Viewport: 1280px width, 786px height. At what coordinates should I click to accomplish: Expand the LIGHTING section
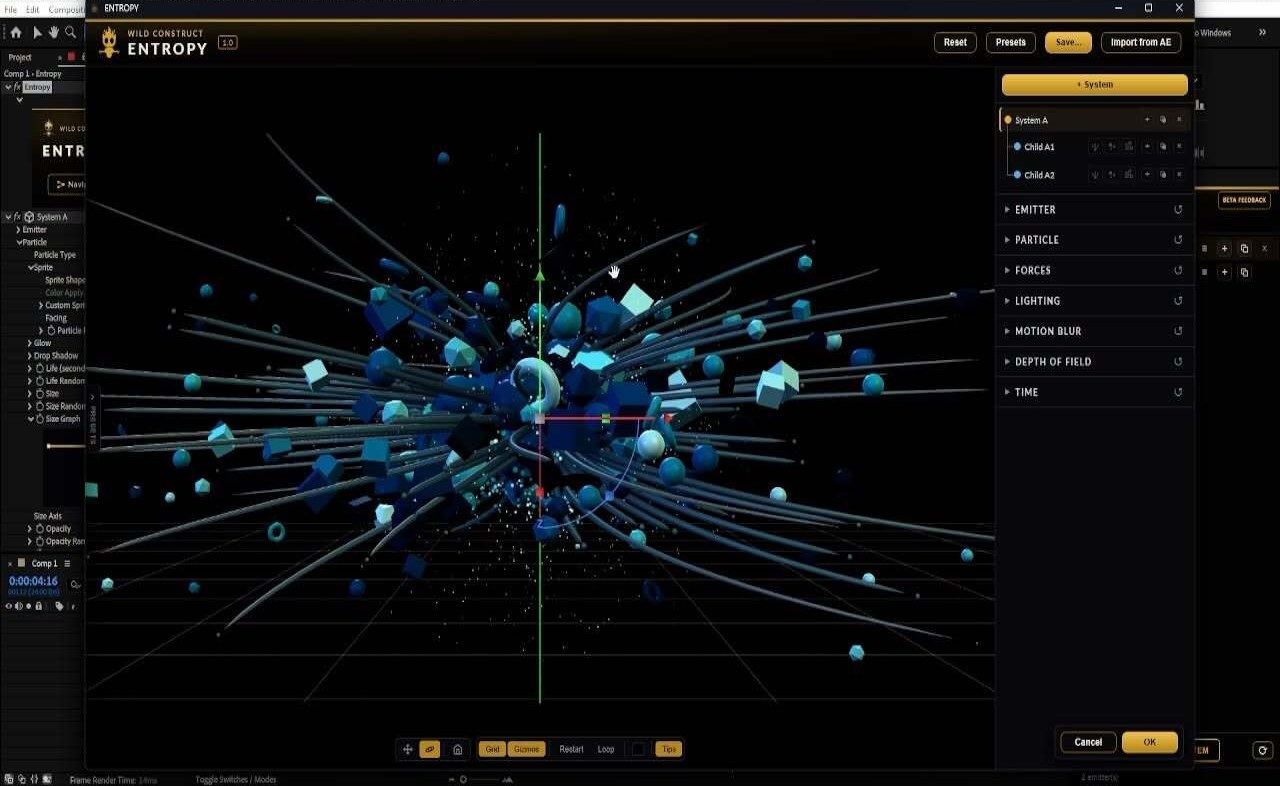[1095, 301]
